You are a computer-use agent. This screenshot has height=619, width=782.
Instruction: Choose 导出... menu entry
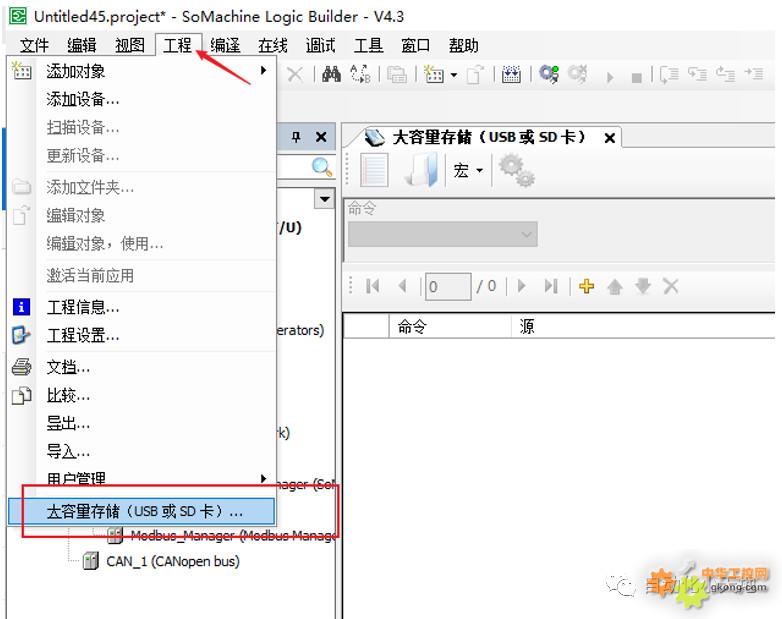(x=142, y=423)
